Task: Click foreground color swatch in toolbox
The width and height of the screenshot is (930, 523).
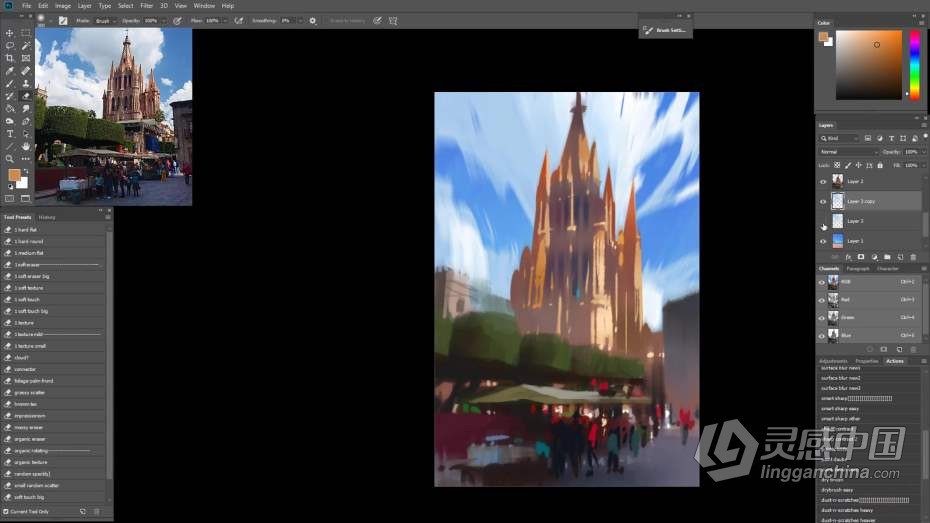Action: (14, 174)
